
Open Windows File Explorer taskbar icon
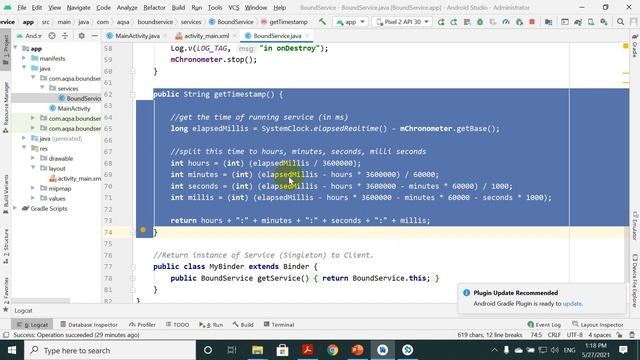coord(257,350)
